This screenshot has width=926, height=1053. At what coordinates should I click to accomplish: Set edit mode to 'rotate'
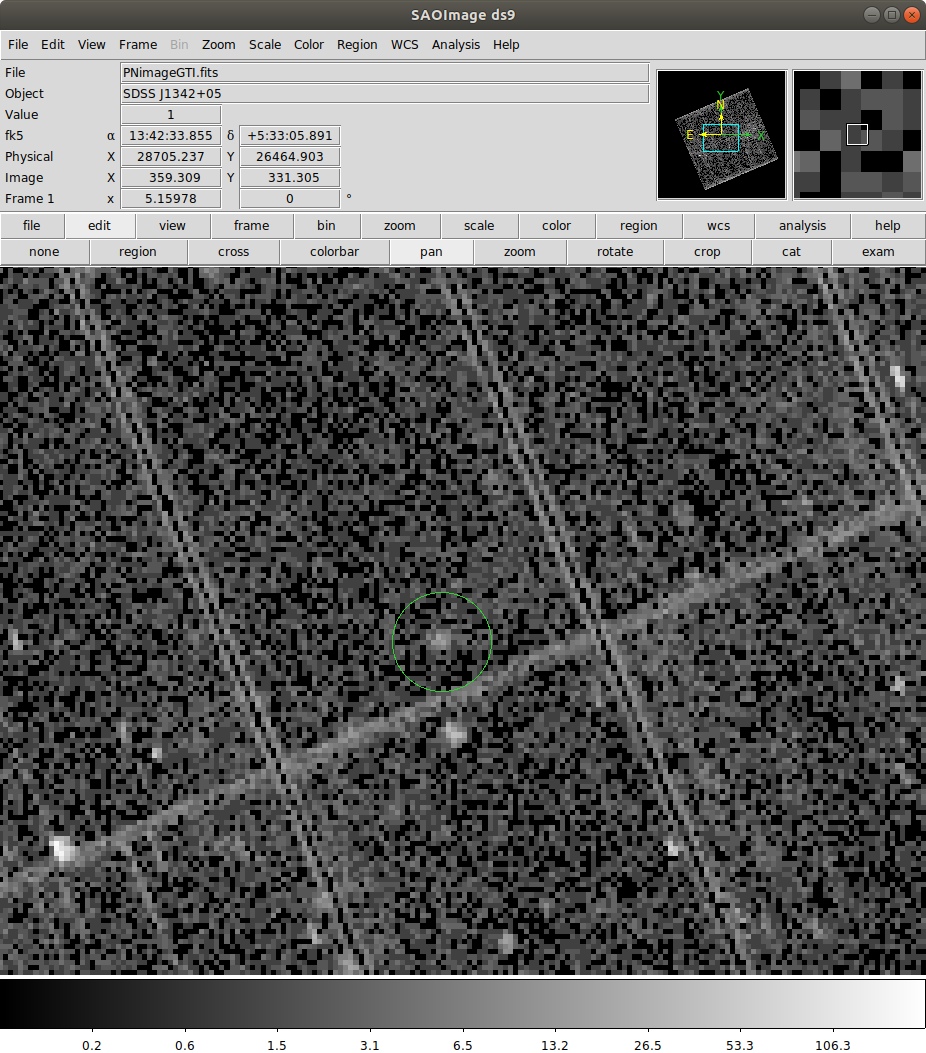pyautogui.click(x=615, y=252)
